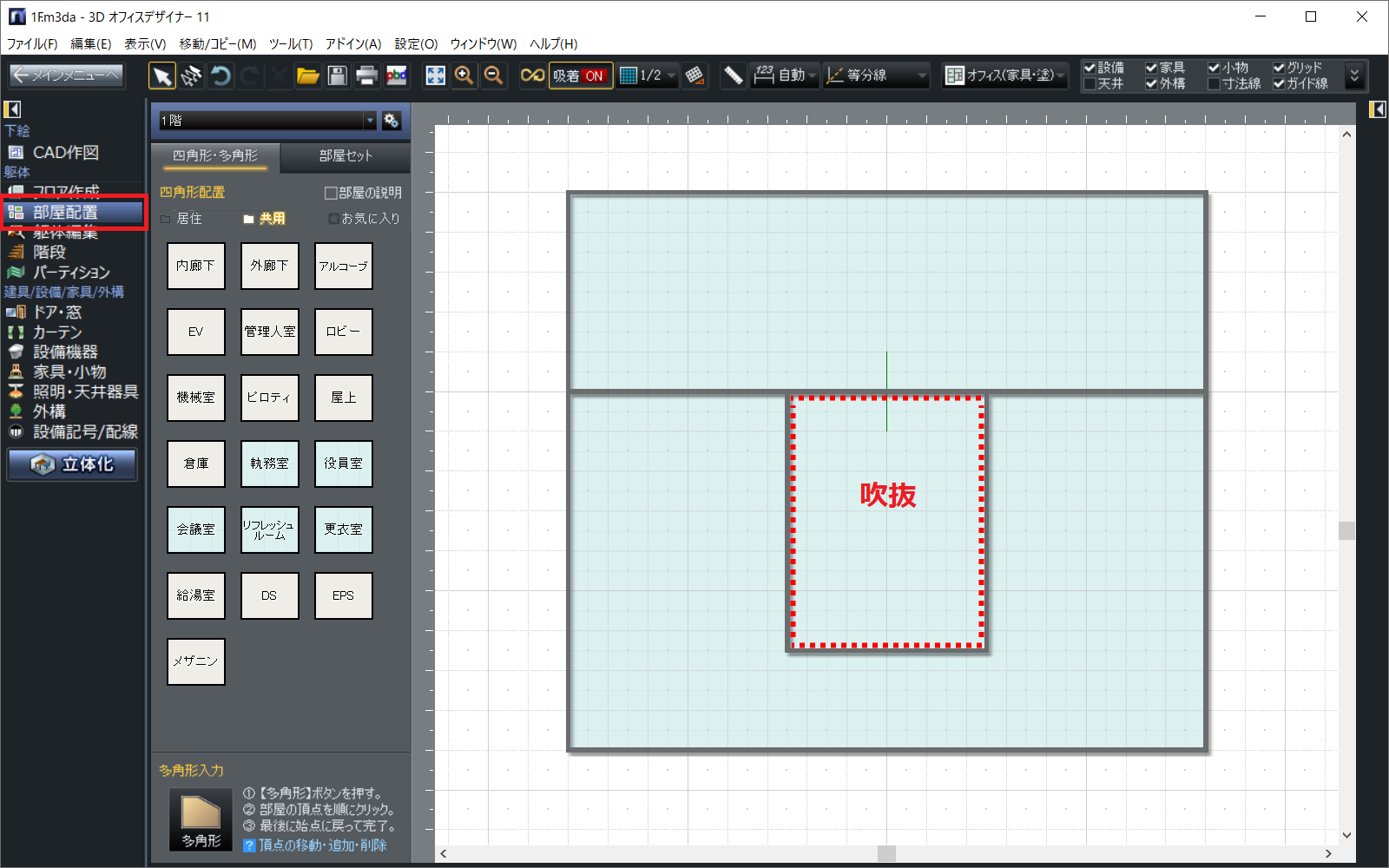Click the 立体化 button
Image resolution: width=1389 pixels, height=868 pixels.
[x=73, y=464]
